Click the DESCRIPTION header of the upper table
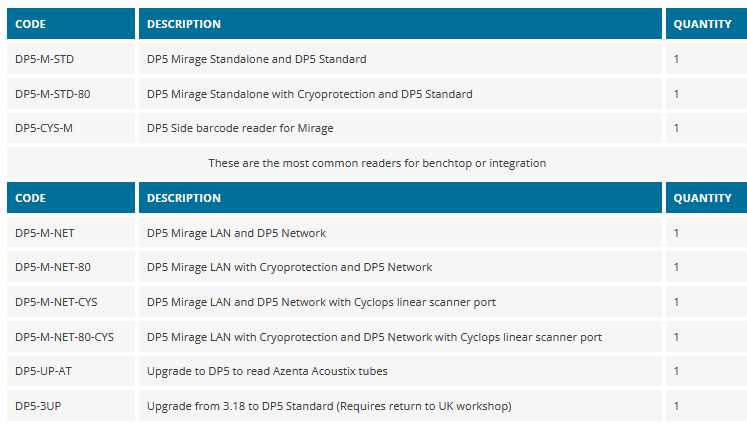Image resolution: width=747 pixels, height=437 pixels. [184, 24]
